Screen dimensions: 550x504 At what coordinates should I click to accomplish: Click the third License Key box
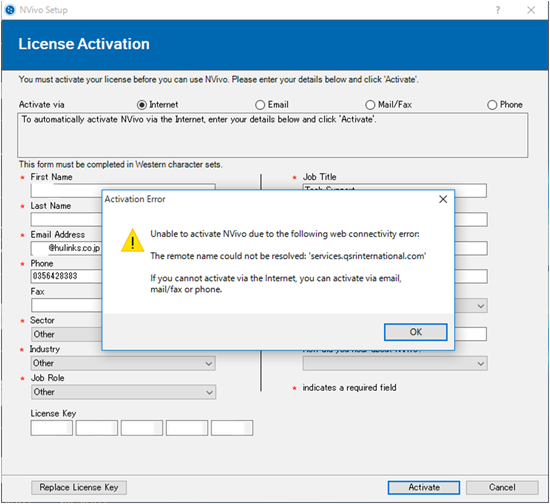tap(142, 428)
